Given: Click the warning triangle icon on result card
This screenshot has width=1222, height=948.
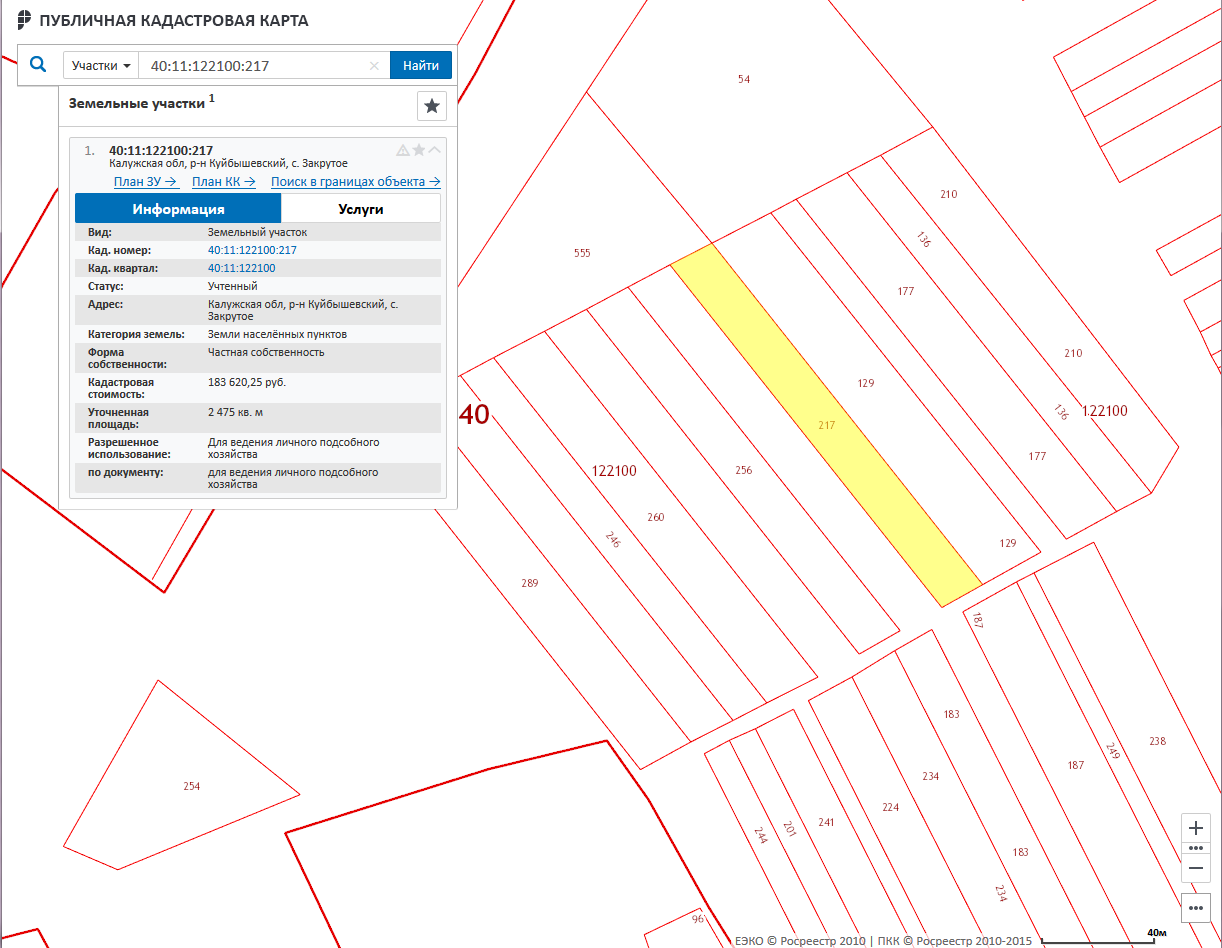Looking at the screenshot, I should (x=403, y=150).
